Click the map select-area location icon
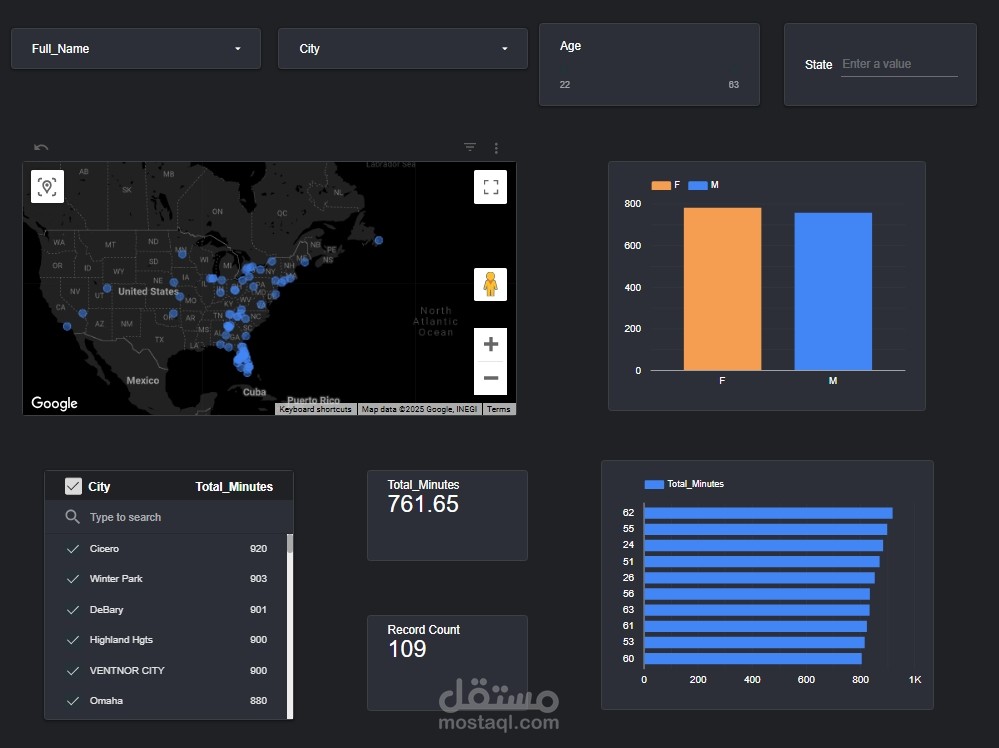Viewport: 999px width, 748px height. (47, 187)
